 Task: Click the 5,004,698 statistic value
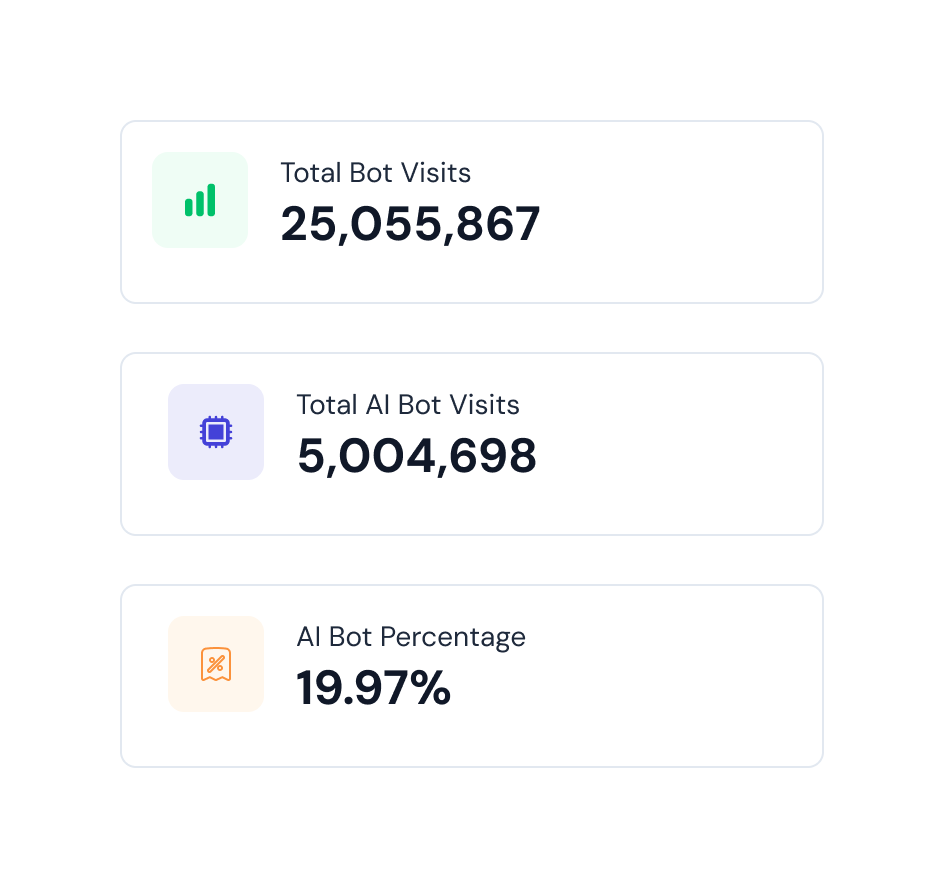[417, 456]
